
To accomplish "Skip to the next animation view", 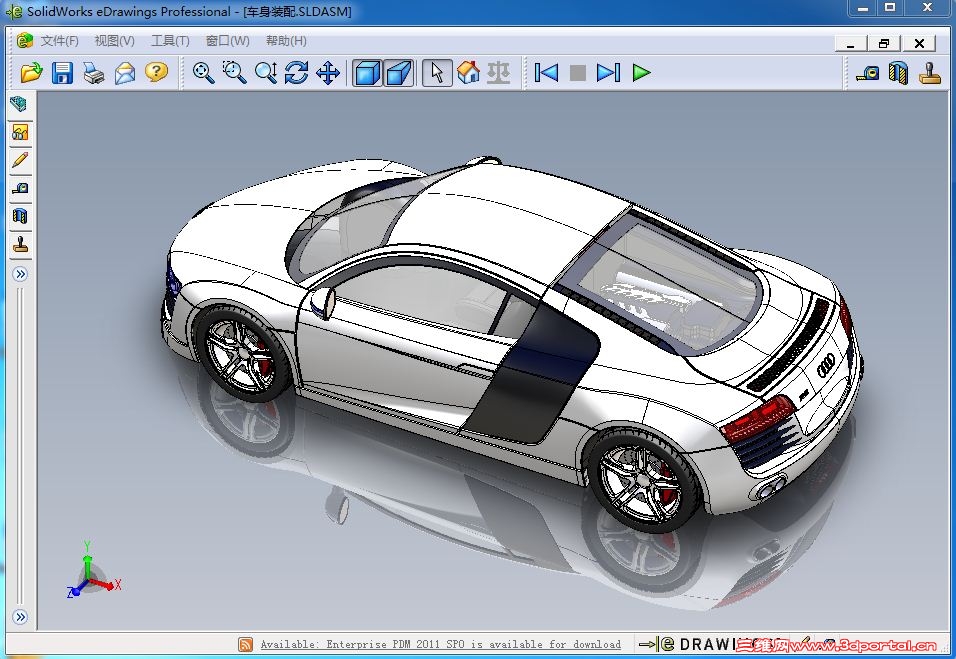I will (x=608, y=73).
